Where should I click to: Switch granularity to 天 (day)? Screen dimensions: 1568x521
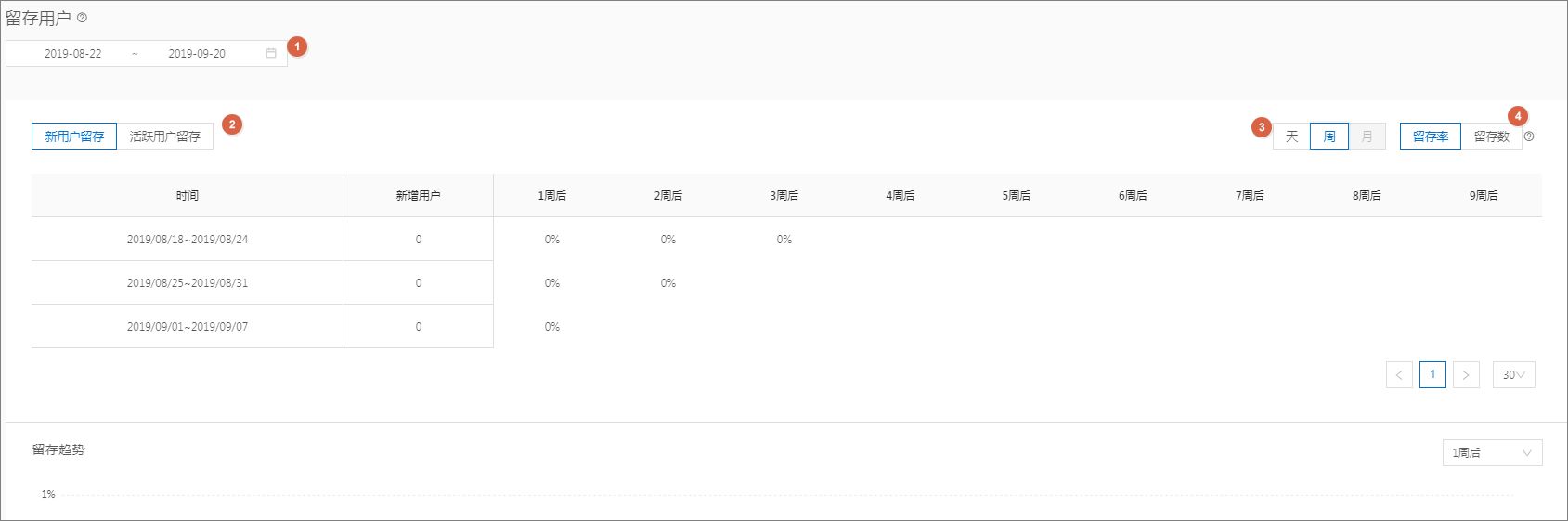click(x=1291, y=137)
